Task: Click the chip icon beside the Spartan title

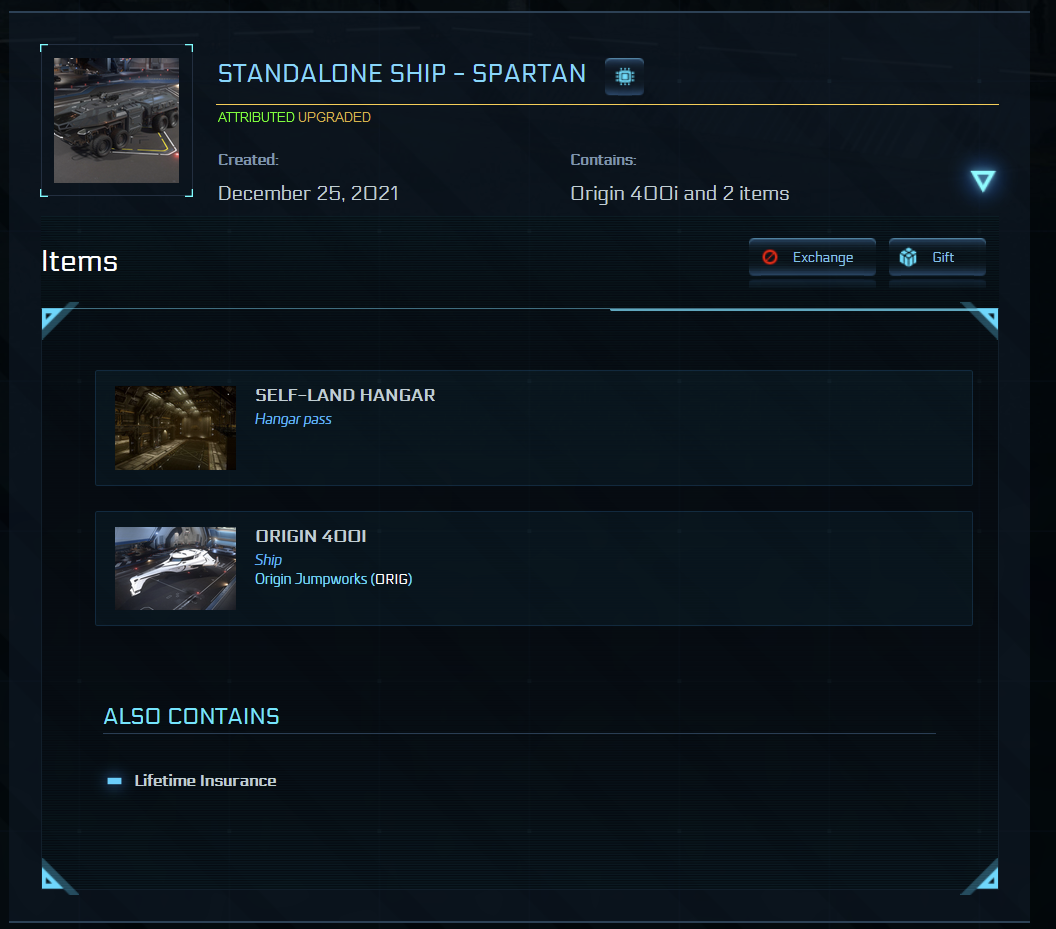Action: pos(625,76)
